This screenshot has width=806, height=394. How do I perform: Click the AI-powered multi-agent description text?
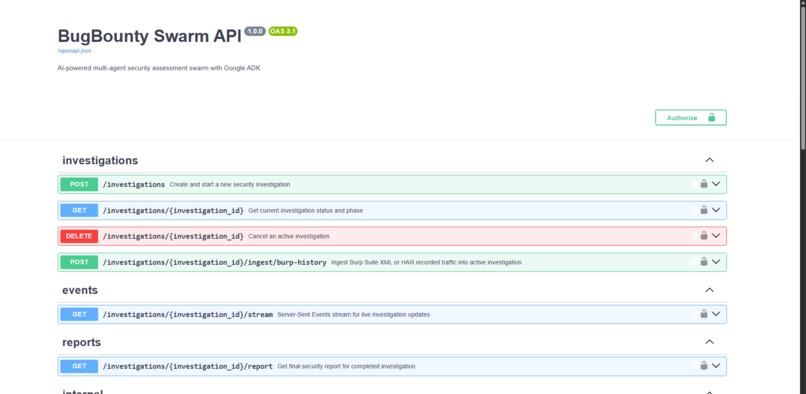pos(159,68)
